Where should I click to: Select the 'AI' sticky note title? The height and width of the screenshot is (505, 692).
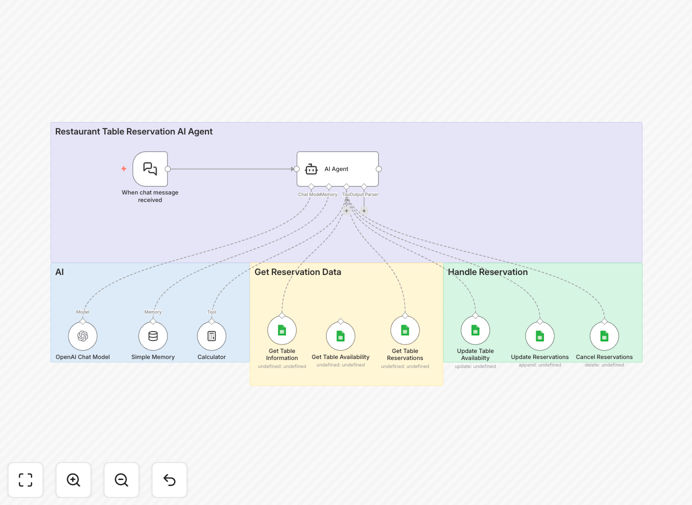(60, 272)
